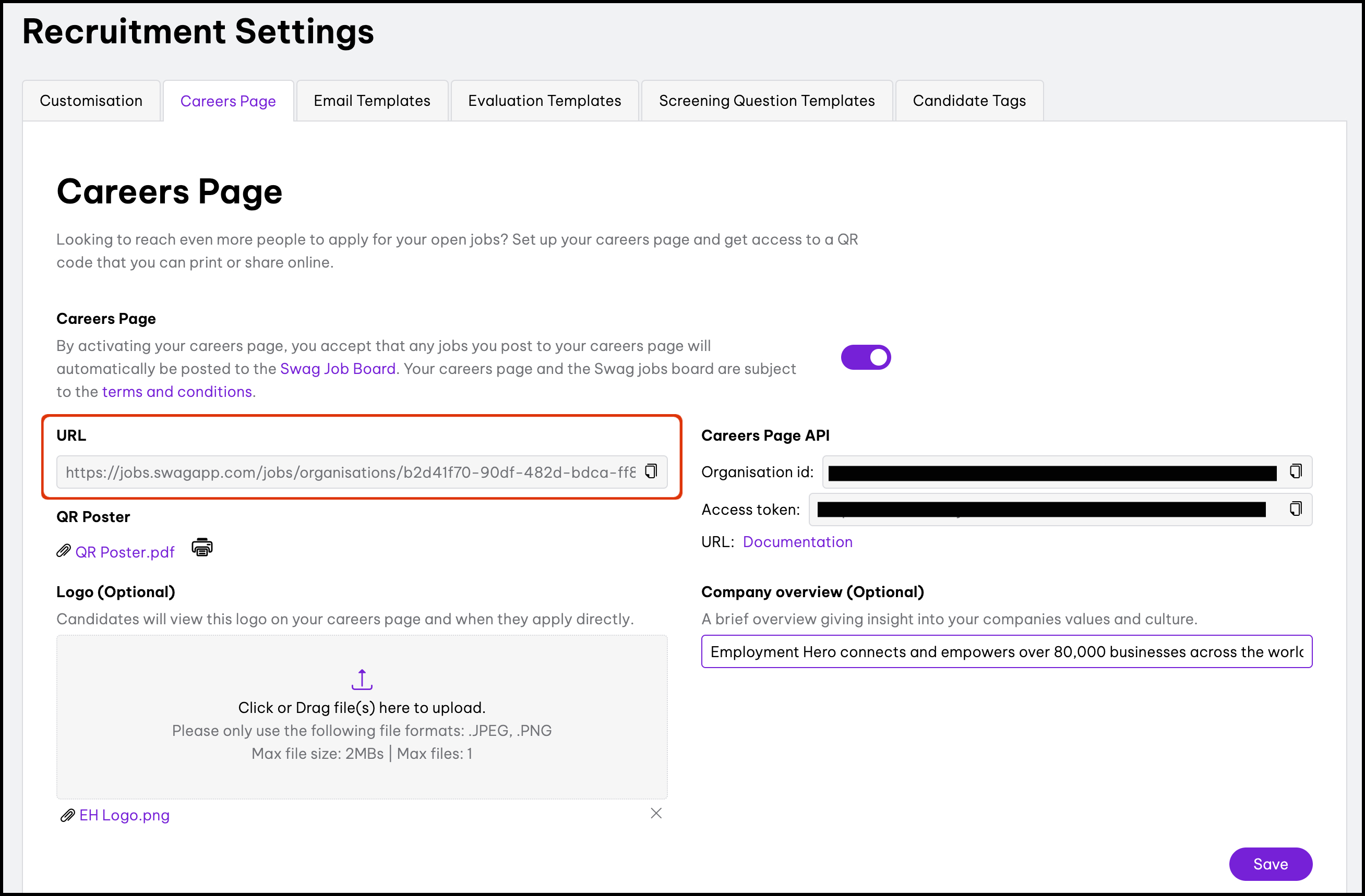Open the terms and conditions link
The height and width of the screenshot is (896, 1365).
177,392
